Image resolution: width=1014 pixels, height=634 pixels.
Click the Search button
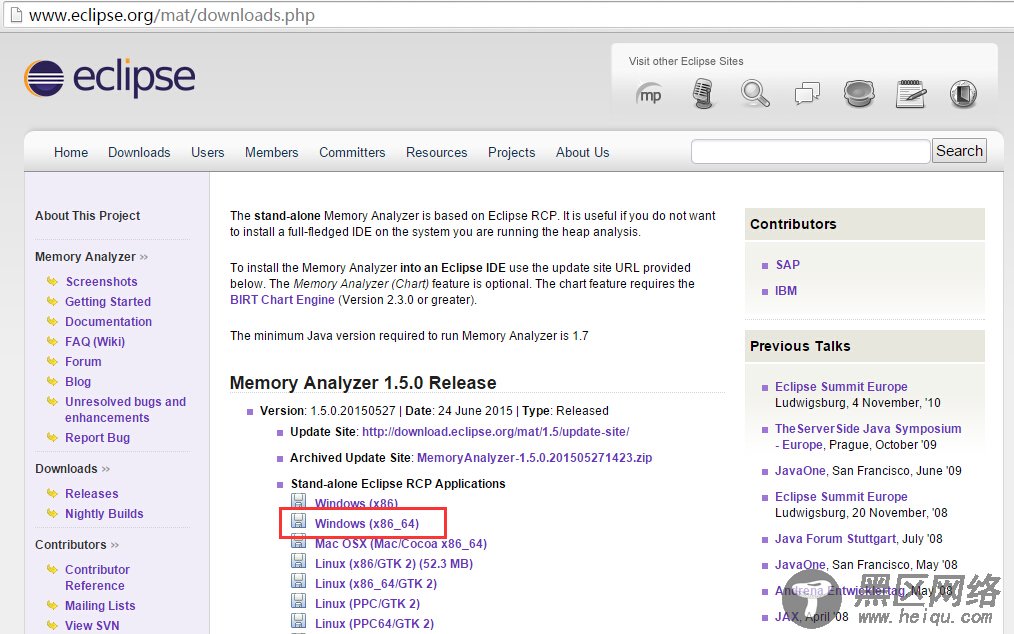959,151
